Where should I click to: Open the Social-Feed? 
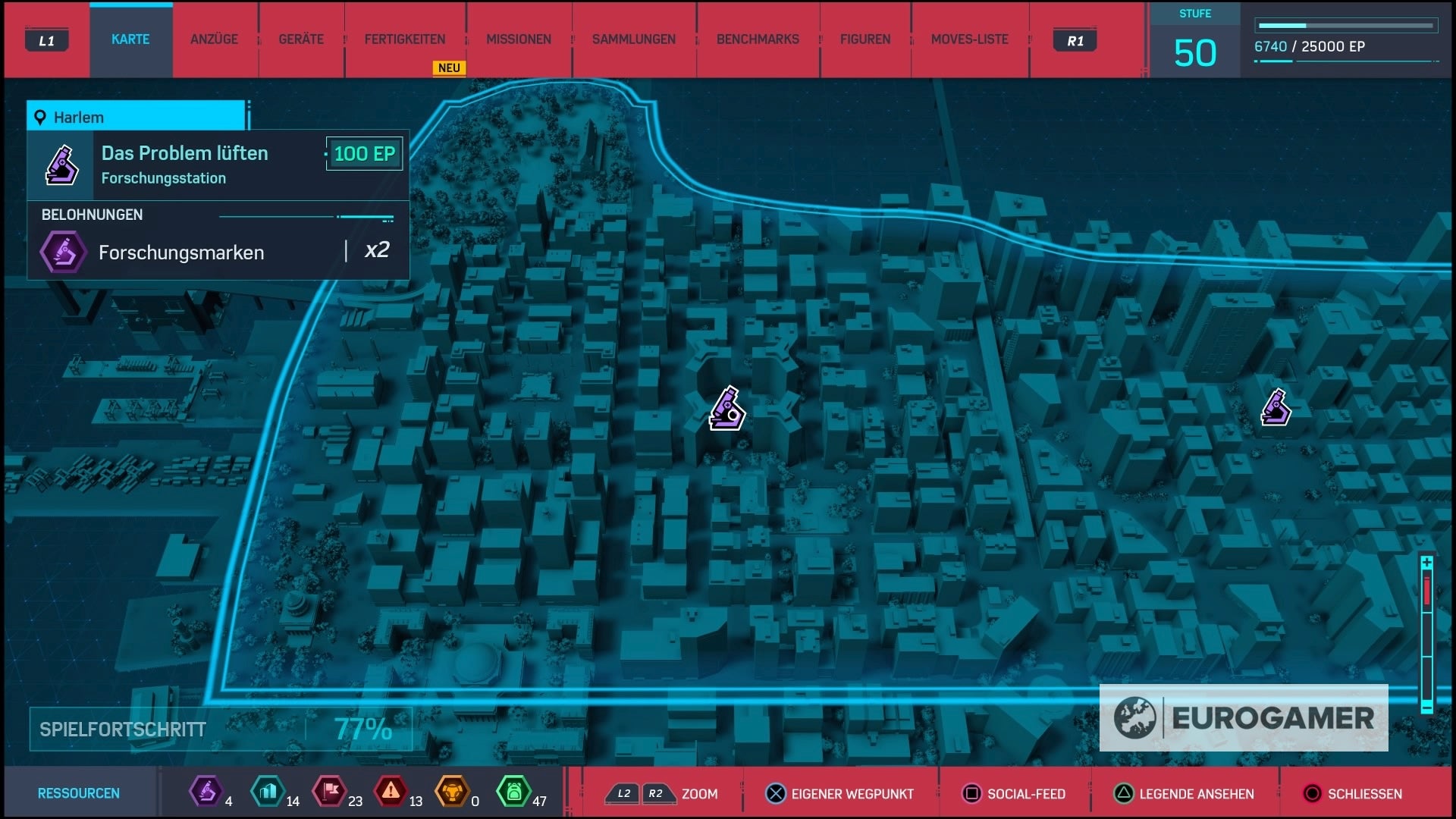[x=1026, y=794]
